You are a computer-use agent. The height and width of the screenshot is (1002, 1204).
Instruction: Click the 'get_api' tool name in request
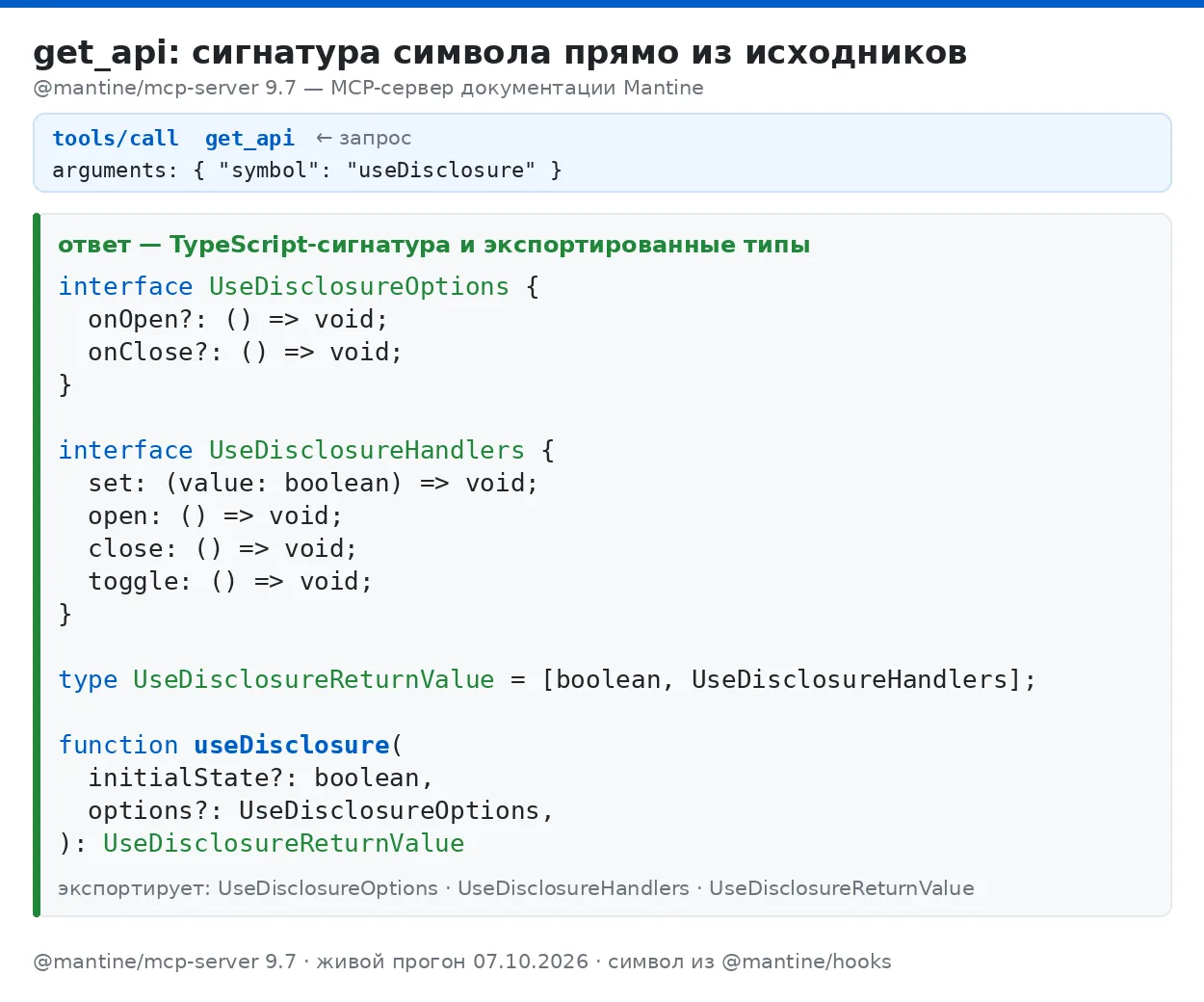249,139
